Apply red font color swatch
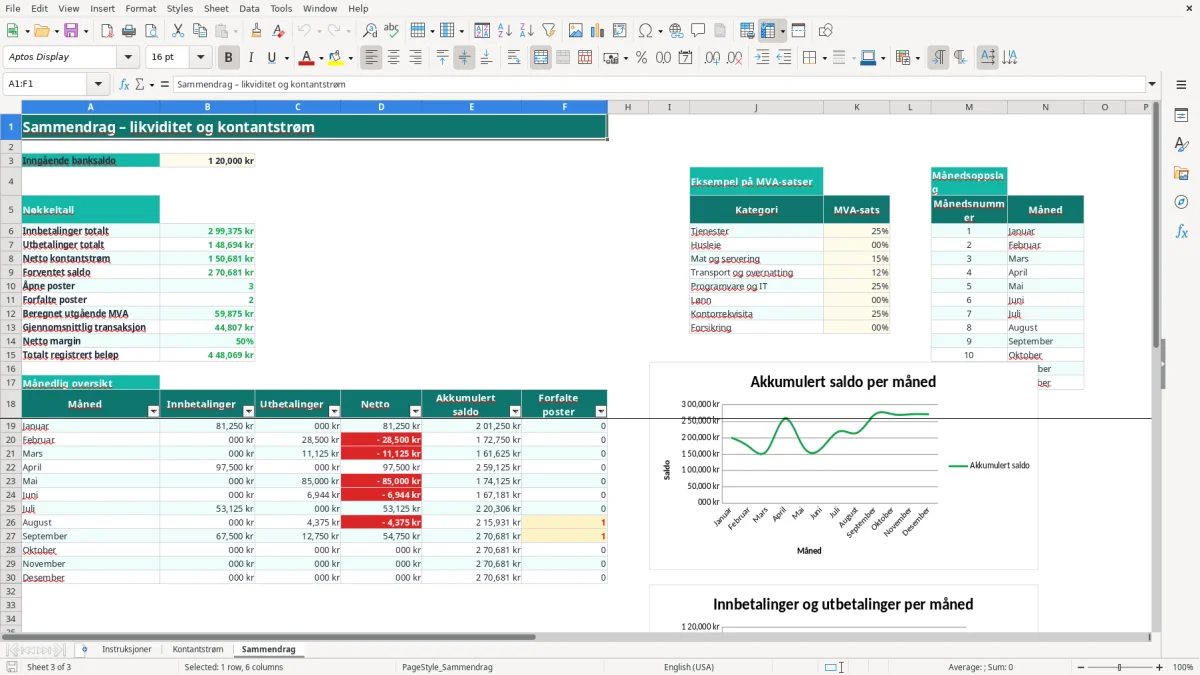 (x=307, y=58)
